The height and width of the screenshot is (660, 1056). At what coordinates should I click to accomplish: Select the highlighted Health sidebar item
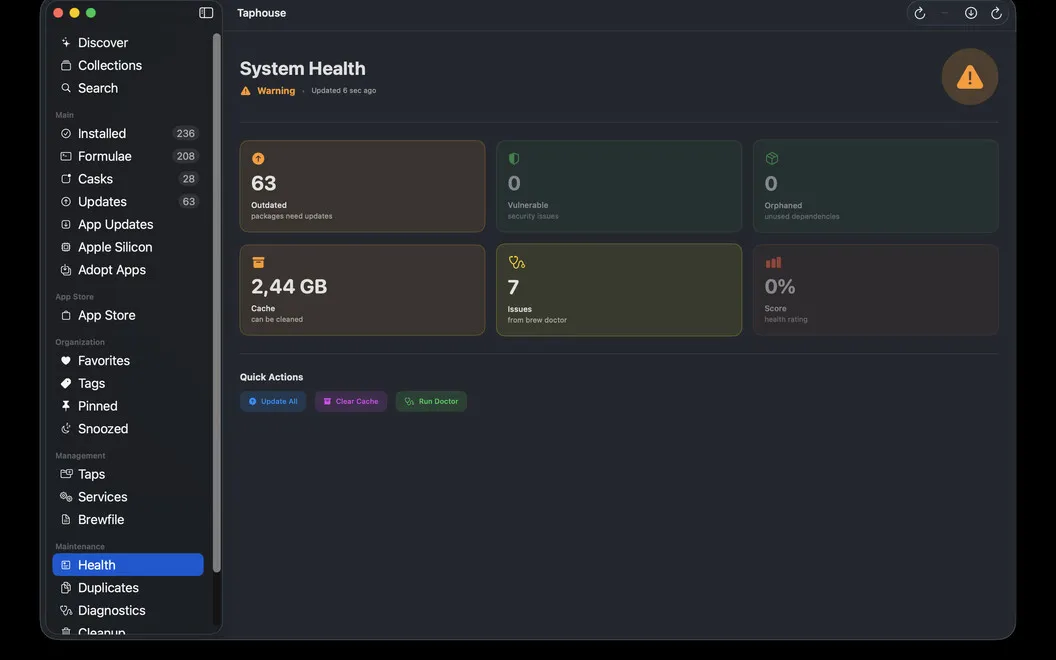coord(128,565)
